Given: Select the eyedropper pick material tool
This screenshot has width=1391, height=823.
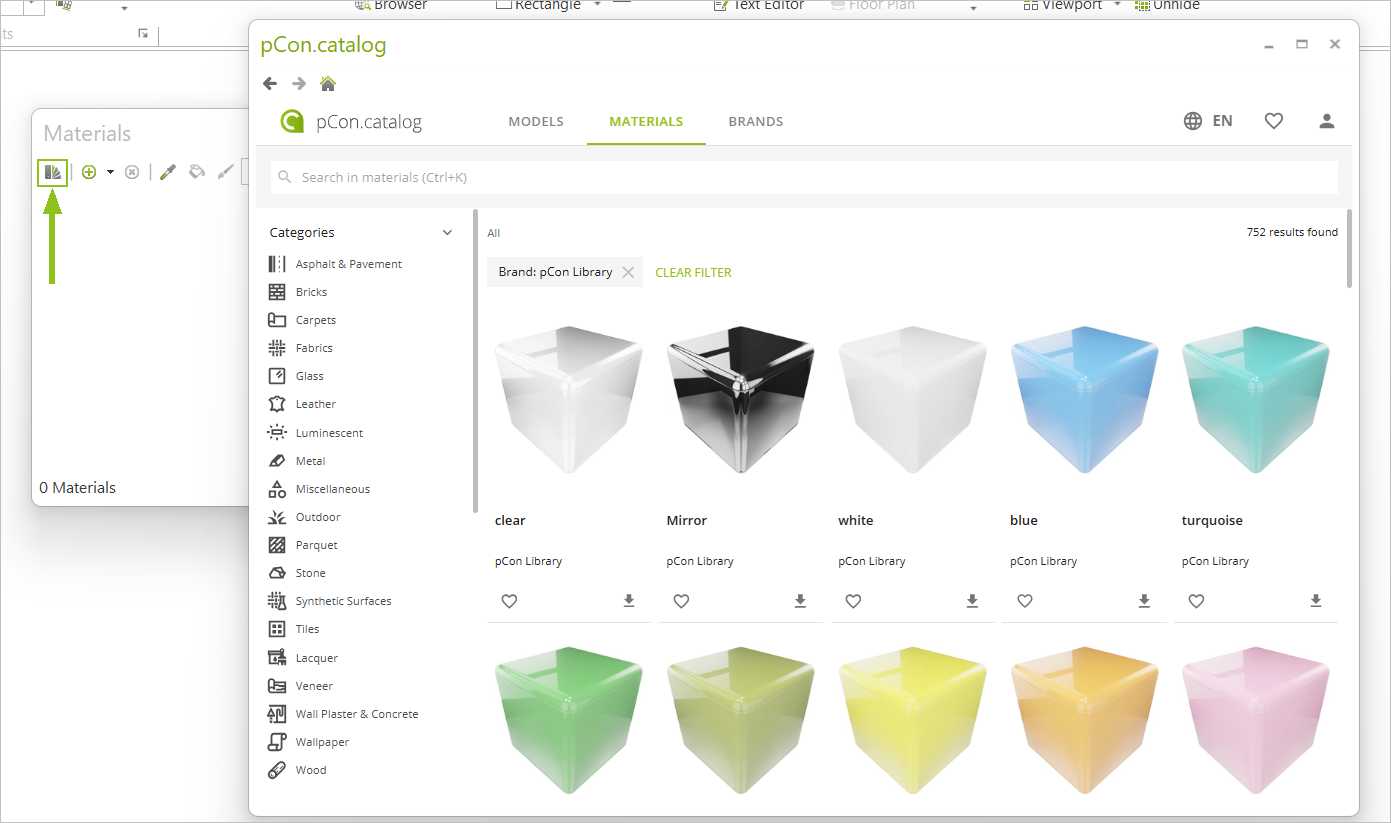Looking at the screenshot, I should [x=168, y=172].
